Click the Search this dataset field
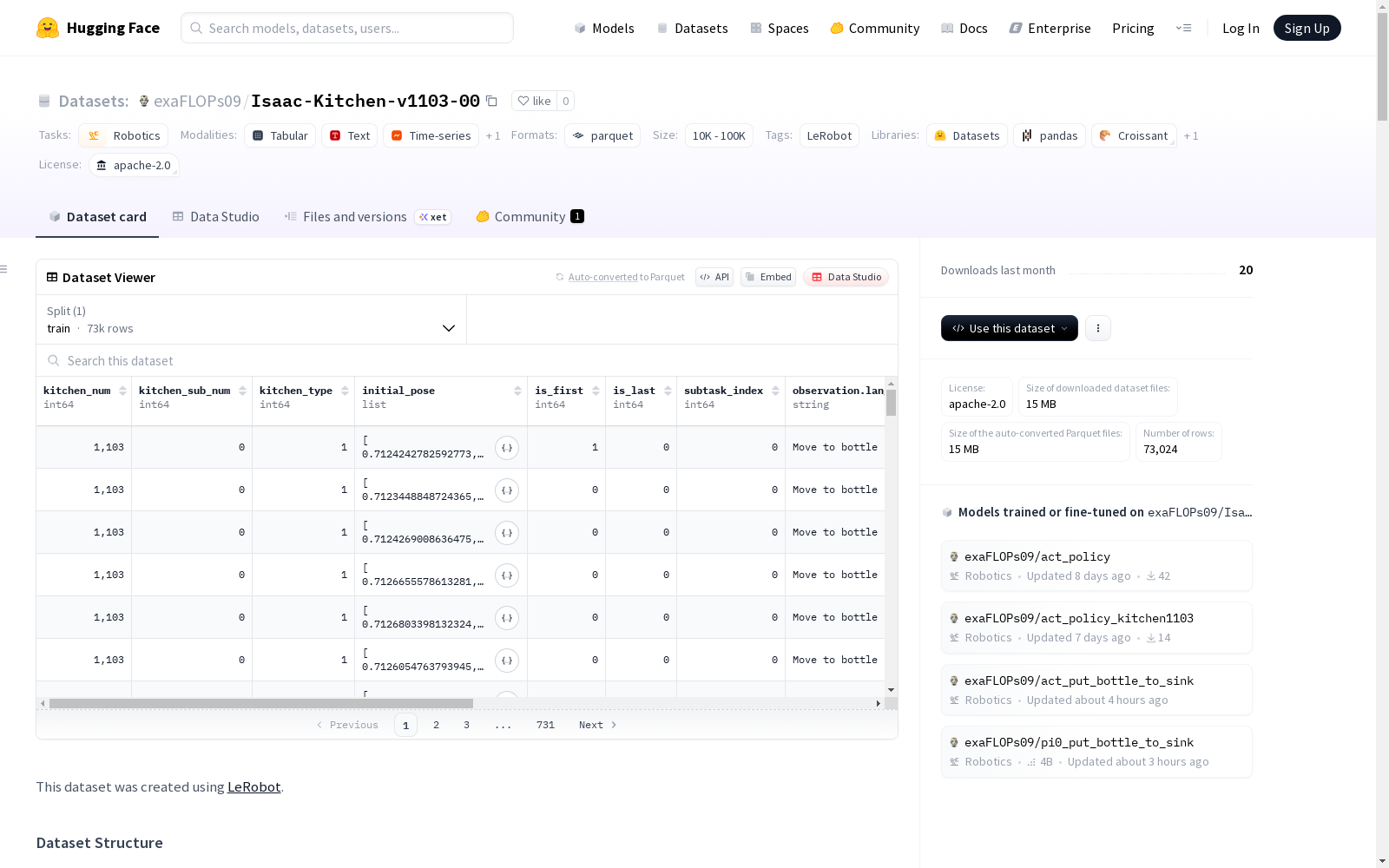Viewport: 1389px width, 868px height. click(x=467, y=360)
